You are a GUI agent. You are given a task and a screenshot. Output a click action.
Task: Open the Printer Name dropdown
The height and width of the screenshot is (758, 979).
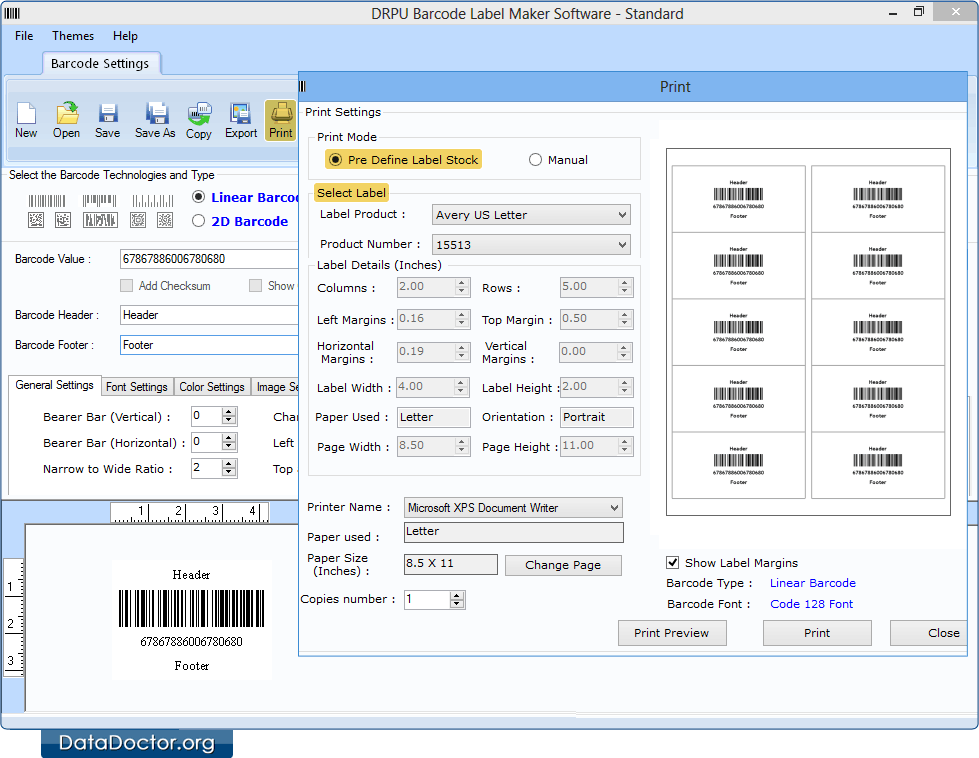tap(513, 508)
